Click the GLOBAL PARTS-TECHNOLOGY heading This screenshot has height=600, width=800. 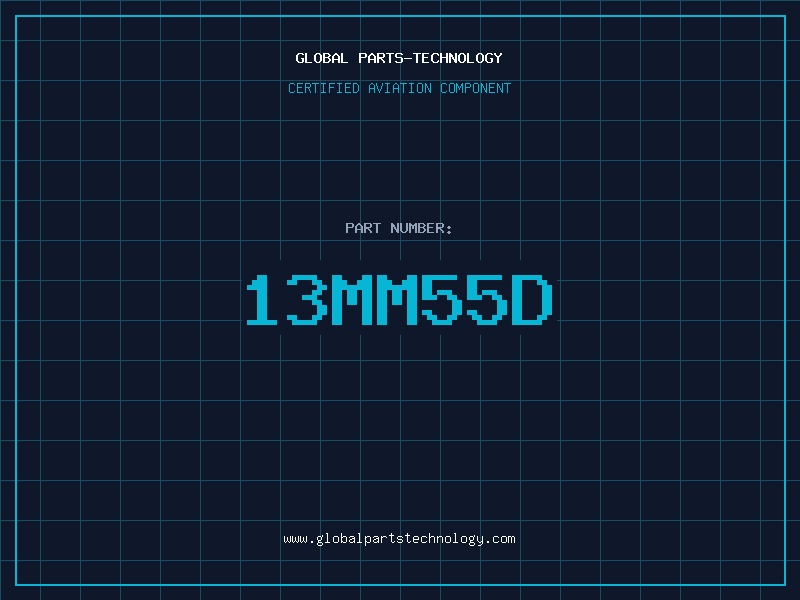[x=399, y=58]
